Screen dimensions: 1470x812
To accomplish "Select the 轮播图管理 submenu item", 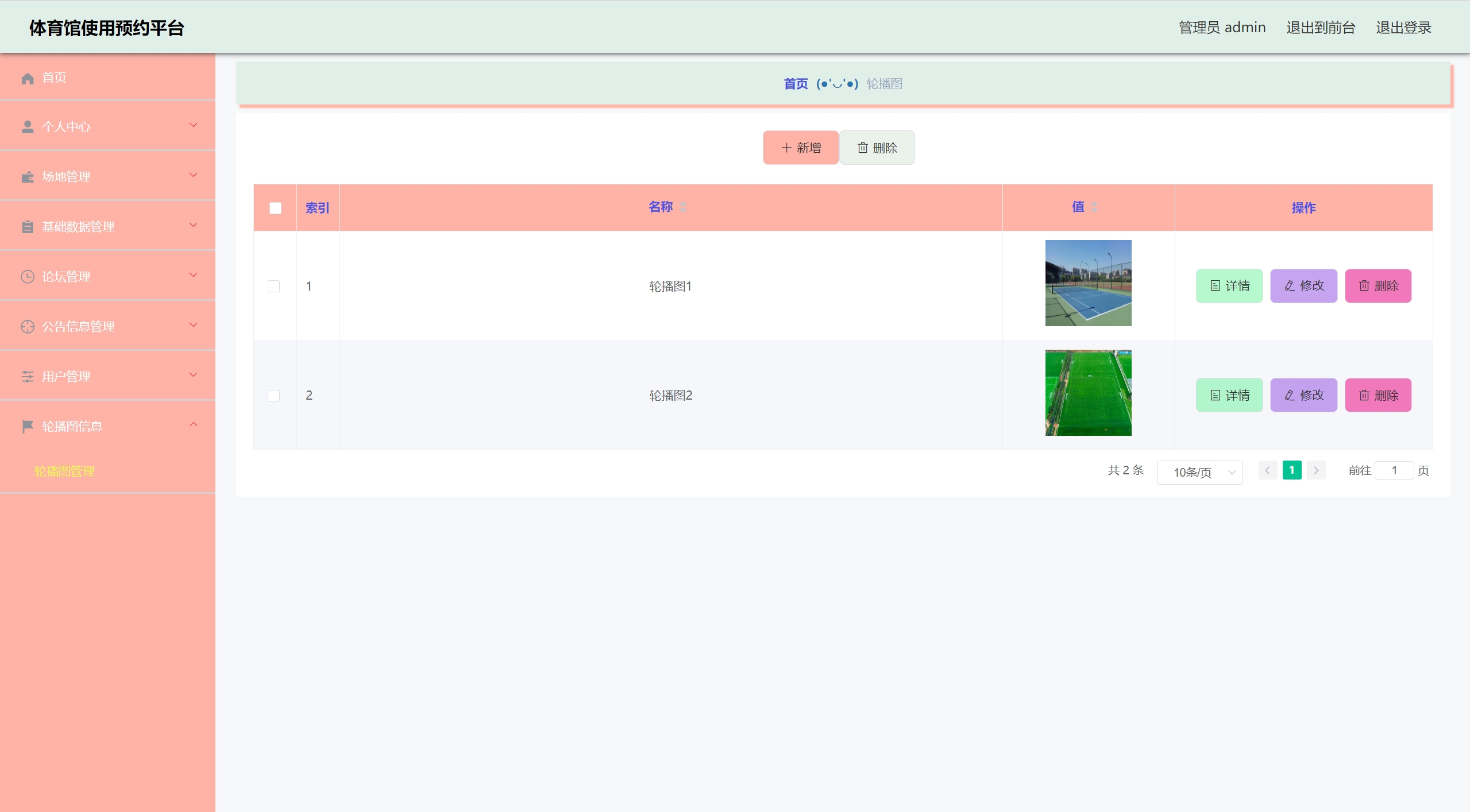I will click(65, 471).
